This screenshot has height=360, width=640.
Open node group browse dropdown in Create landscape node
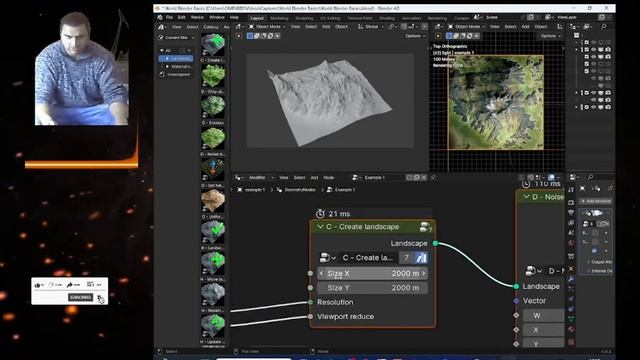click(x=328, y=258)
